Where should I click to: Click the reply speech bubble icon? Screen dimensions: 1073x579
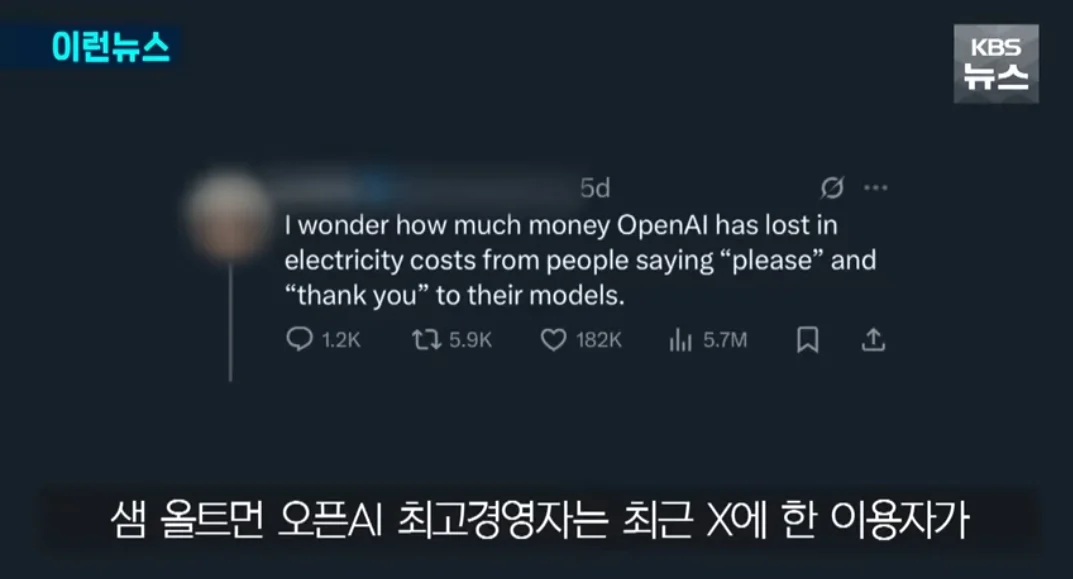pos(299,339)
